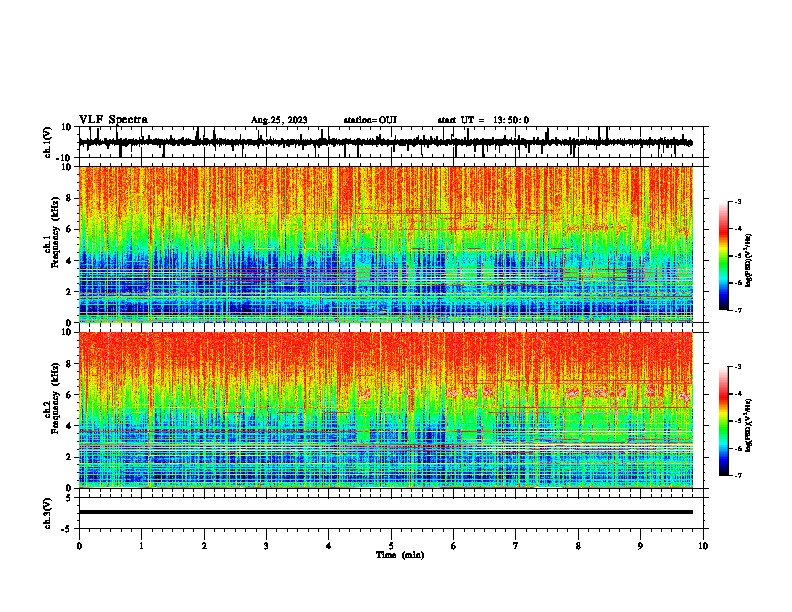
Task: Click the "6" kHz tick of ch.2 spectrogram
Action: tap(69, 395)
